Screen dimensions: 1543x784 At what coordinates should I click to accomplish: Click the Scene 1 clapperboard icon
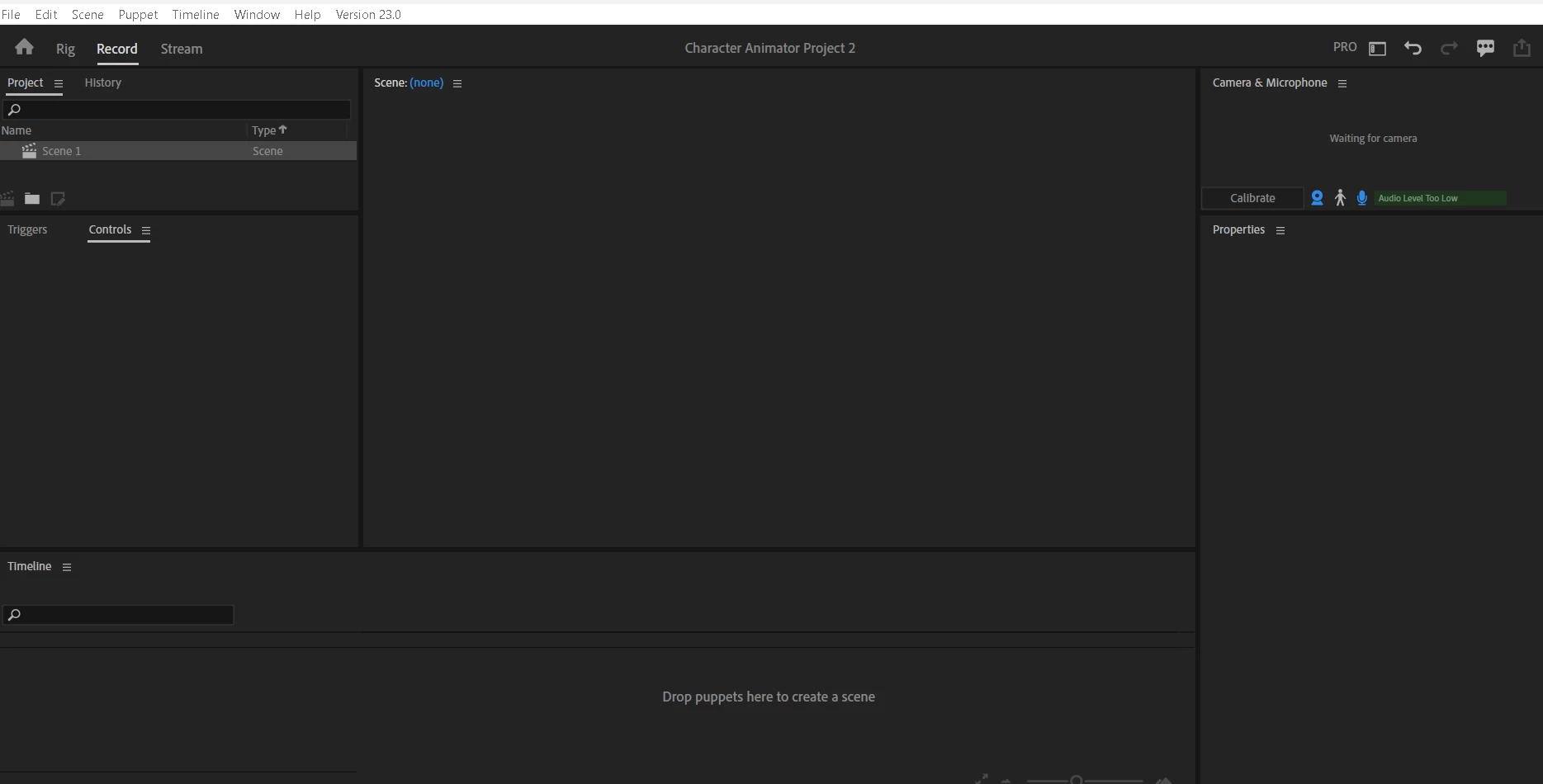pos(29,151)
